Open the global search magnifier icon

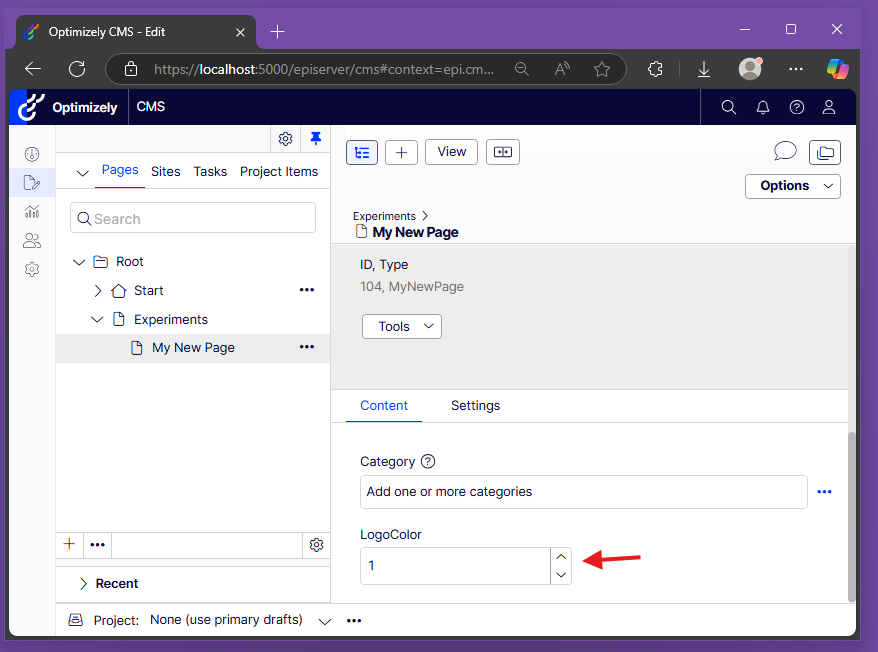pyautogui.click(x=728, y=107)
